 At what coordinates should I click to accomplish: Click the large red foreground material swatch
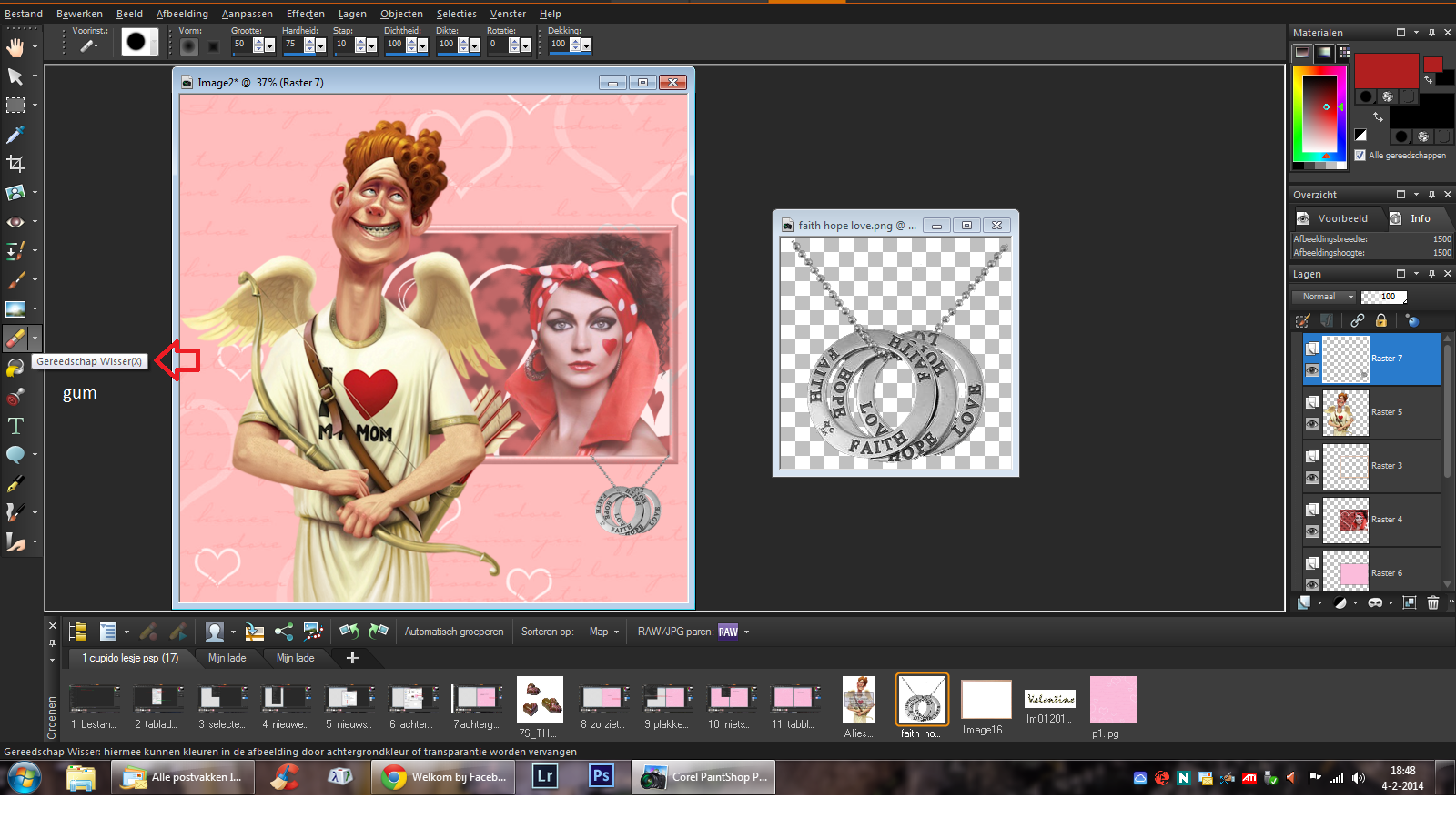tap(1386, 71)
